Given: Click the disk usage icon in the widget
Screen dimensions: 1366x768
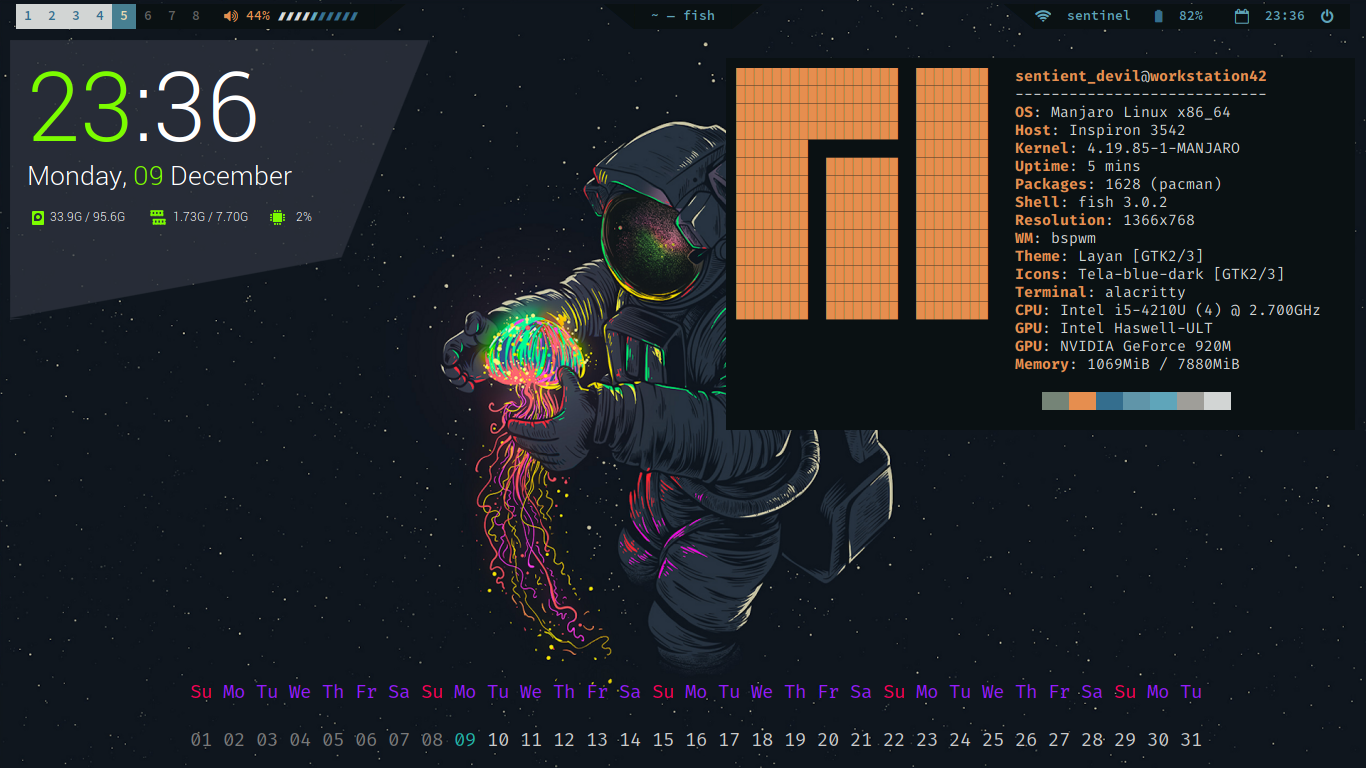Looking at the screenshot, I should 38,217.
